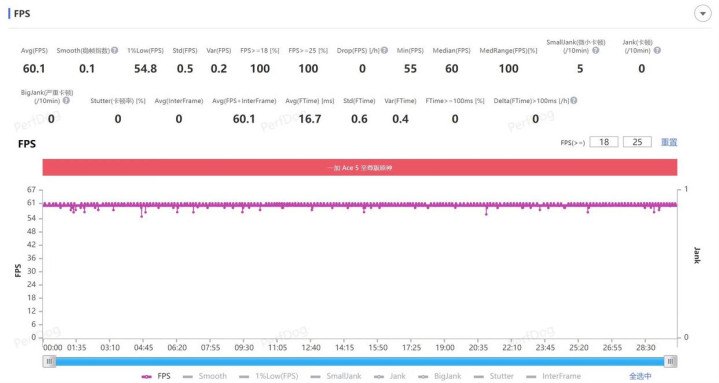Toggle InterFrame legend entry
Viewport: 719px width, 383px height.
[x=553, y=376]
